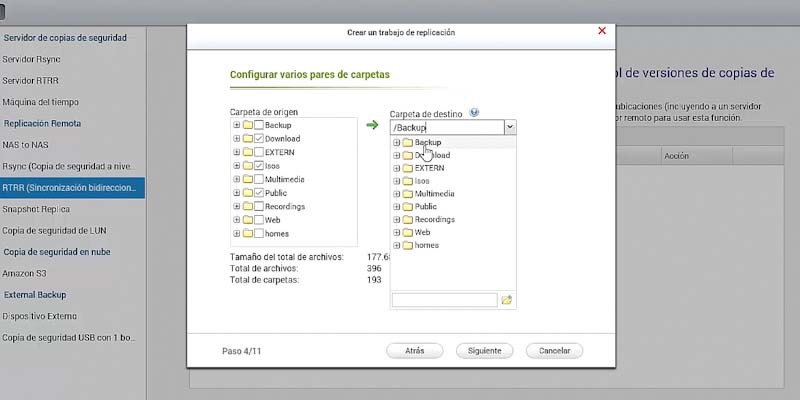800x400 pixels.
Task: Click EXTERN folder icon in destination list
Action: point(408,168)
